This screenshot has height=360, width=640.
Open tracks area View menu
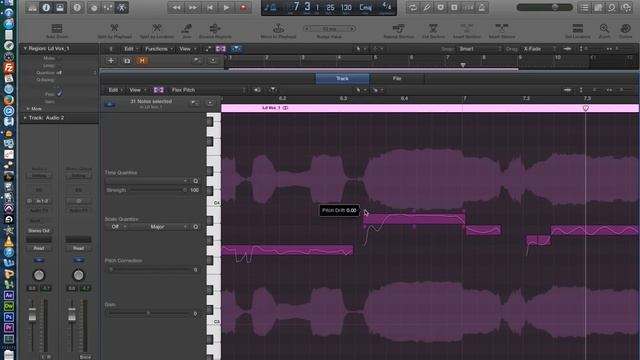pyautogui.click(x=187, y=49)
